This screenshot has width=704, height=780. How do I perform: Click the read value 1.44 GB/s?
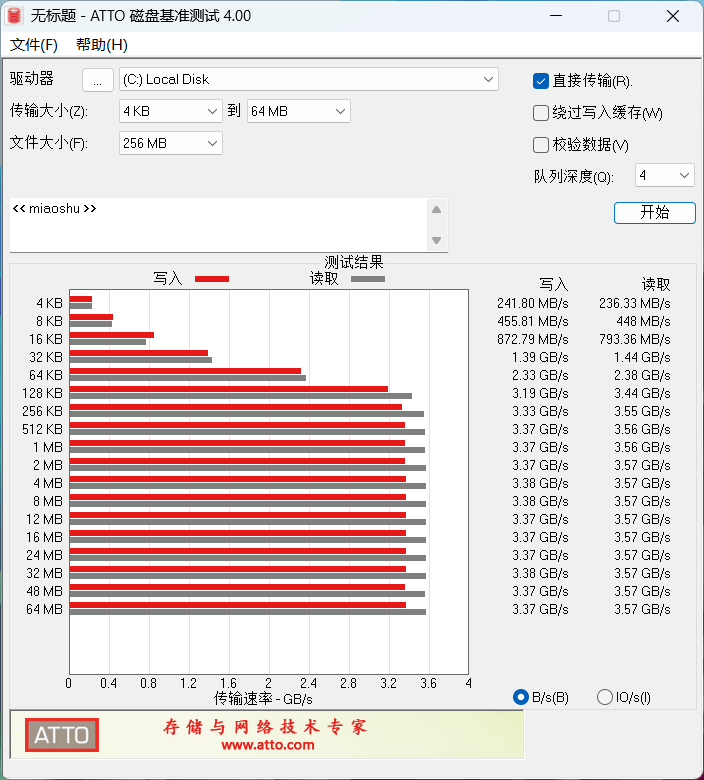(x=642, y=357)
